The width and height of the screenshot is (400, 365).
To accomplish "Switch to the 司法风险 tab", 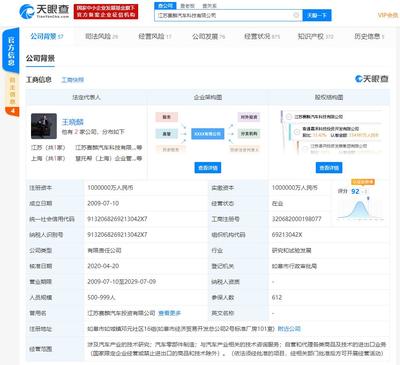I will [101, 36].
